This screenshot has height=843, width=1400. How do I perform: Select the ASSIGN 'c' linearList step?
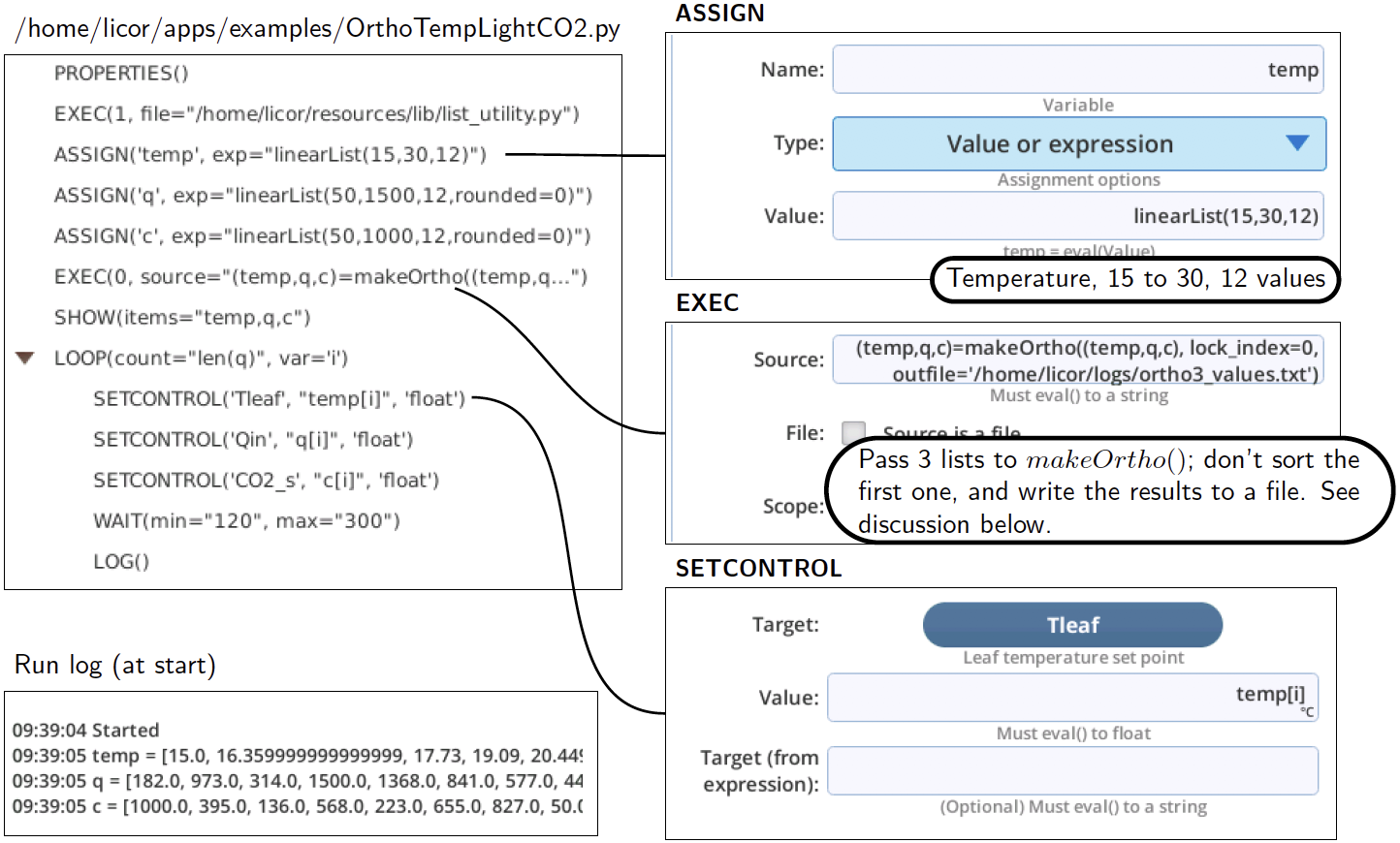(322, 235)
